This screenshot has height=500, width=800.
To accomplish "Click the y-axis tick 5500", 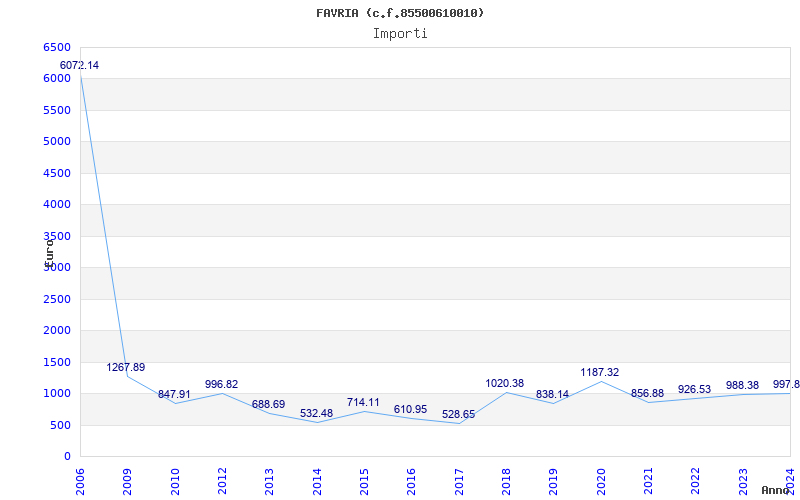I will 57,110.
